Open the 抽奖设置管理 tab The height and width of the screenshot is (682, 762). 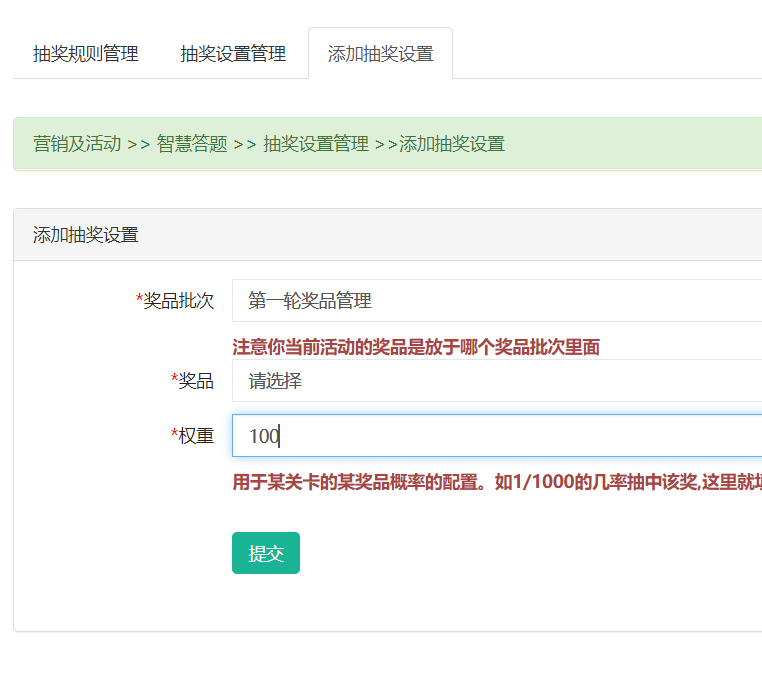click(x=233, y=53)
